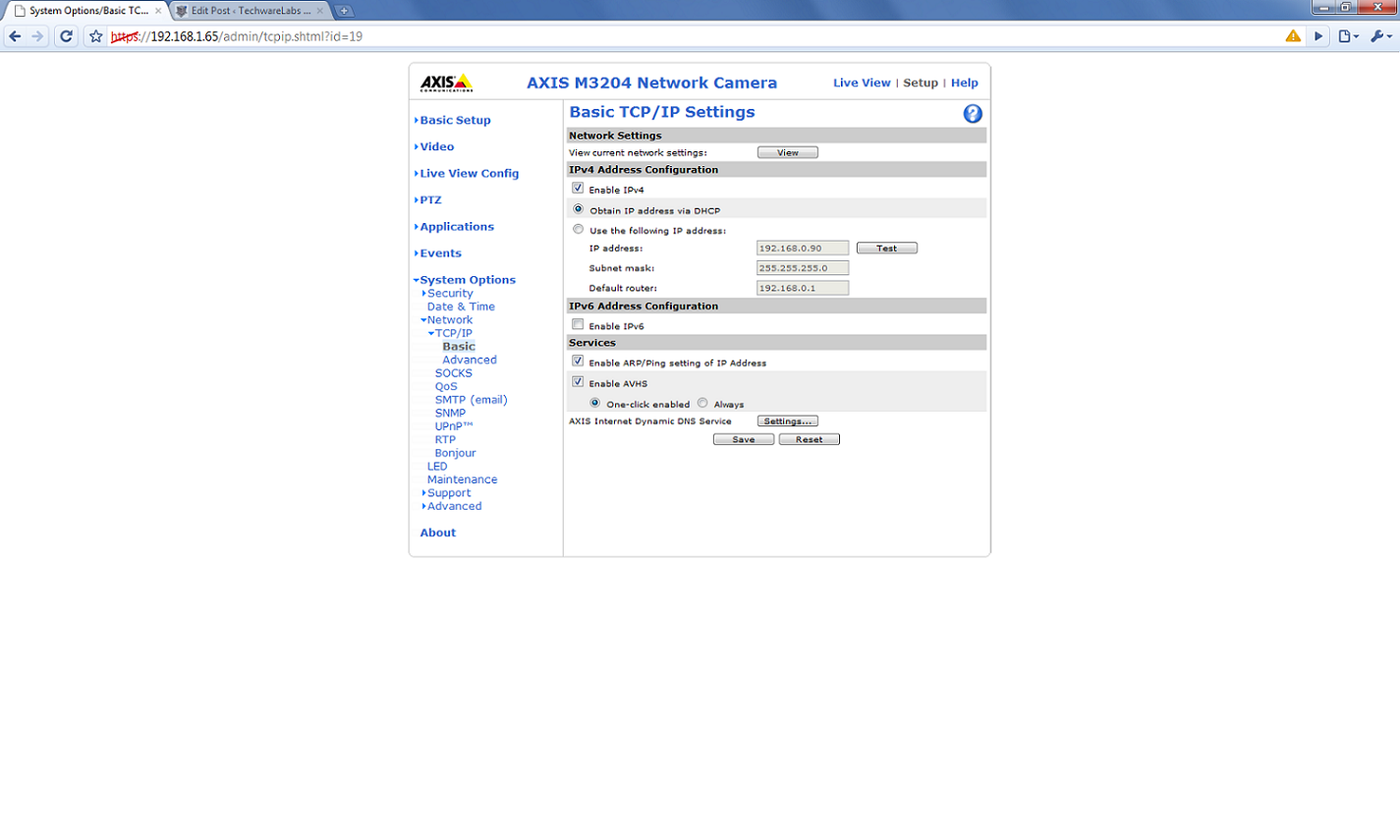
Task: Open the About page
Action: tap(438, 532)
